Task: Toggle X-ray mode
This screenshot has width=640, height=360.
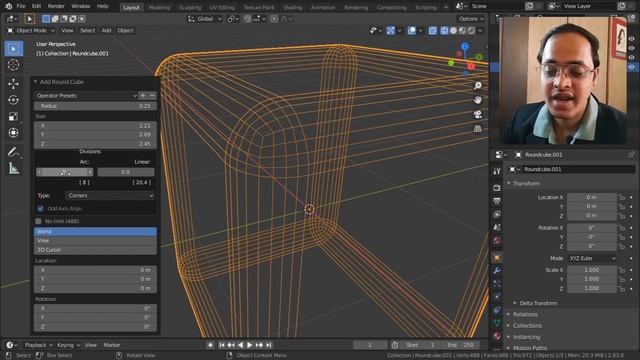Action: (x=433, y=30)
